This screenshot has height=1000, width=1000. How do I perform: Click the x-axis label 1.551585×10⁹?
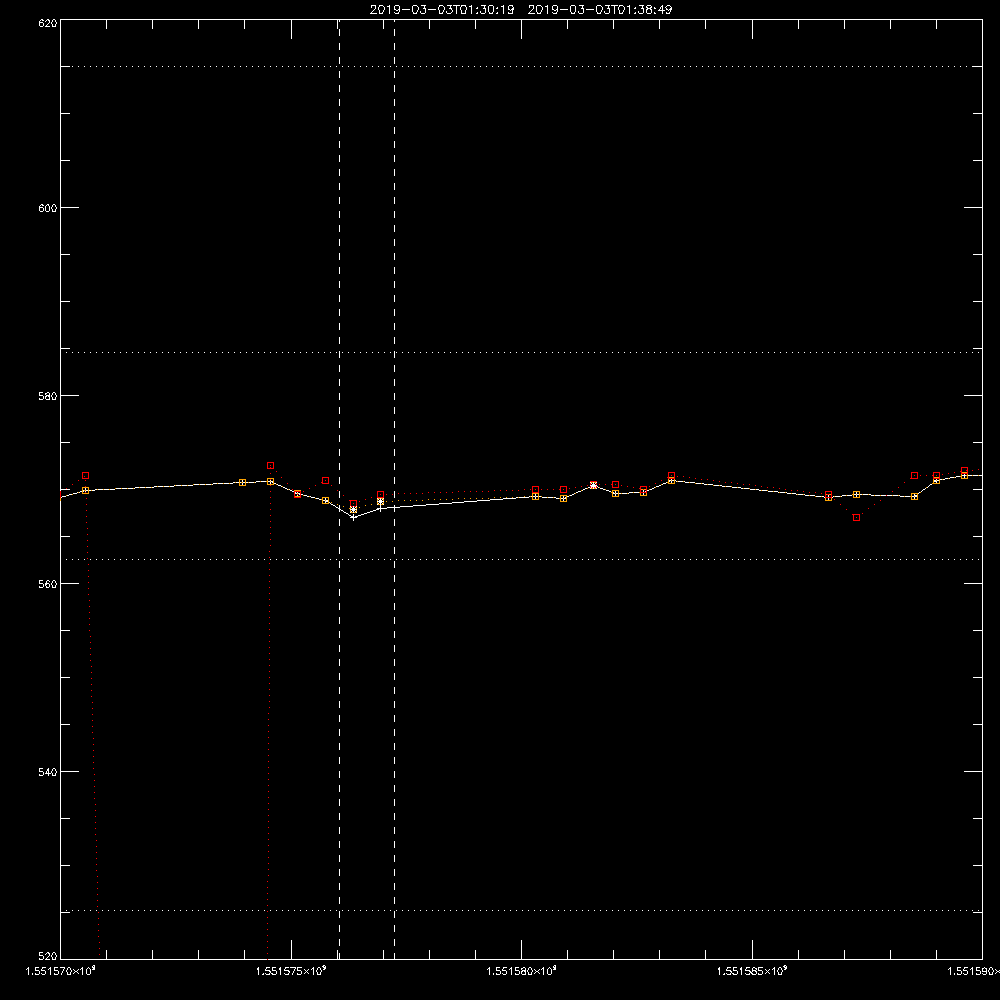(x=751, y=971)
